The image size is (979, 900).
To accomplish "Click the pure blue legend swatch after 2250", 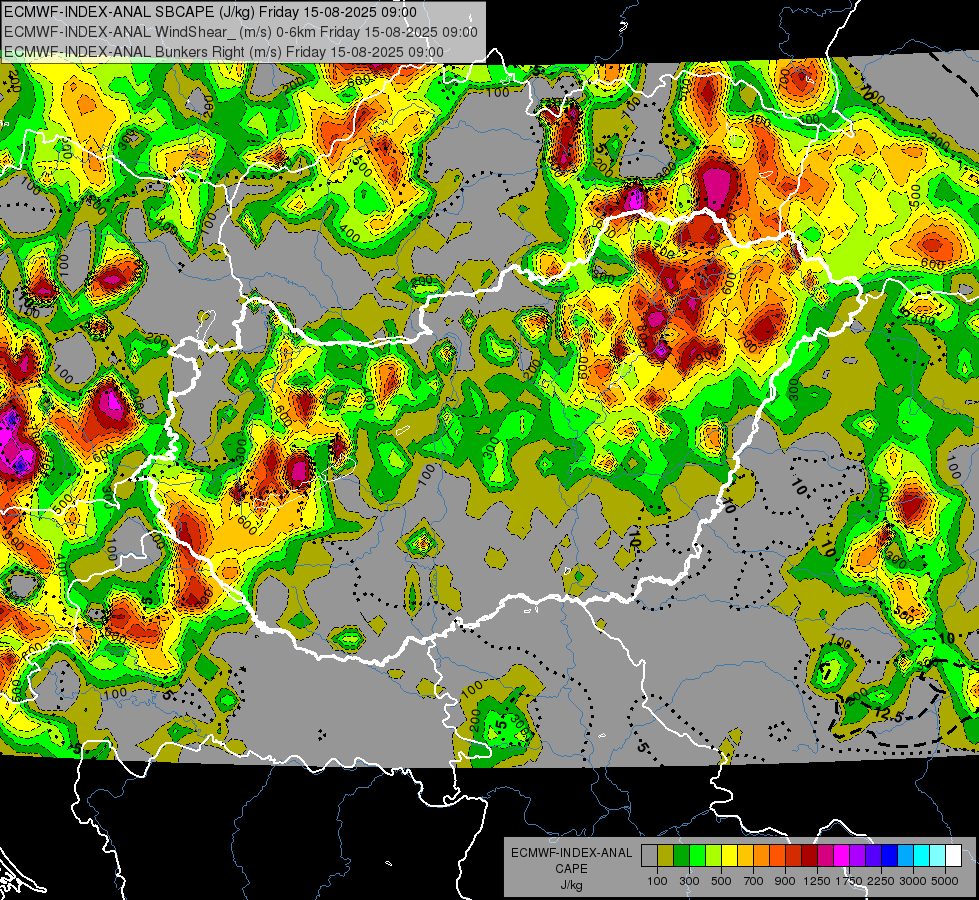I will pyautogui.click(x=890, y=856).
